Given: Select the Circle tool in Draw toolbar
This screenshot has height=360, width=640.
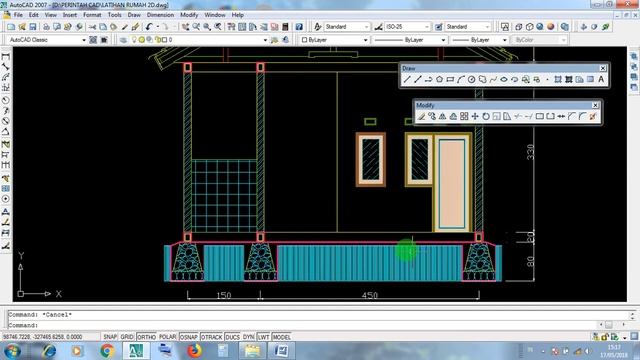Looking at the screenshot, I should coord(471,80).
